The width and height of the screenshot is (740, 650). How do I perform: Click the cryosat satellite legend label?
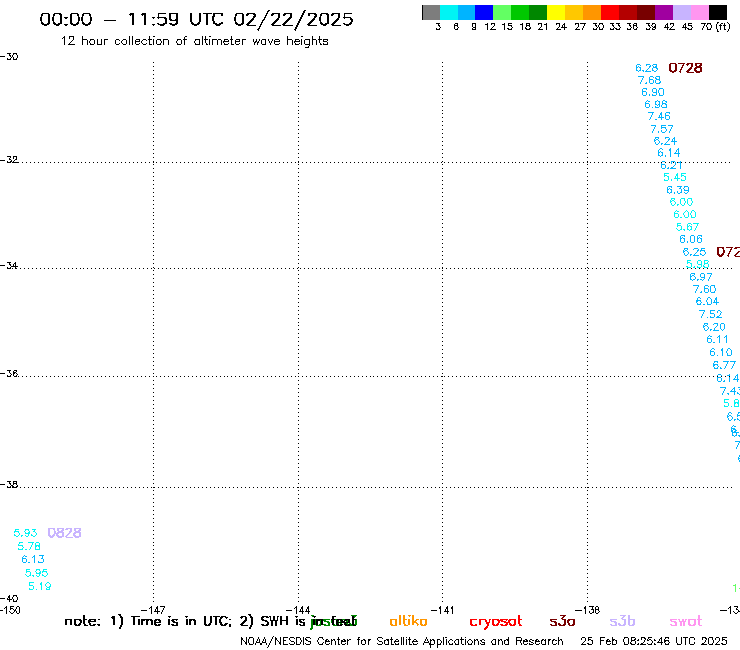496,622
